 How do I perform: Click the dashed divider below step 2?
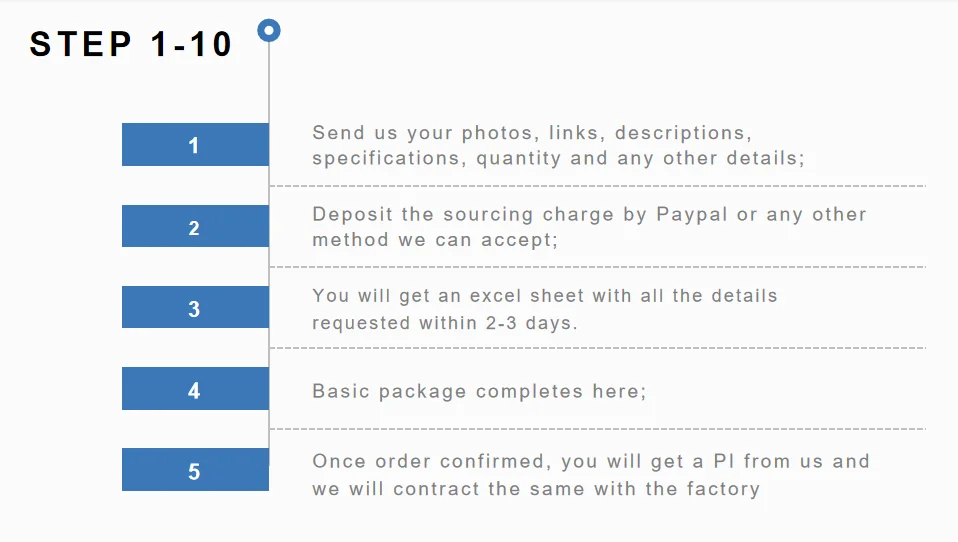598,267
